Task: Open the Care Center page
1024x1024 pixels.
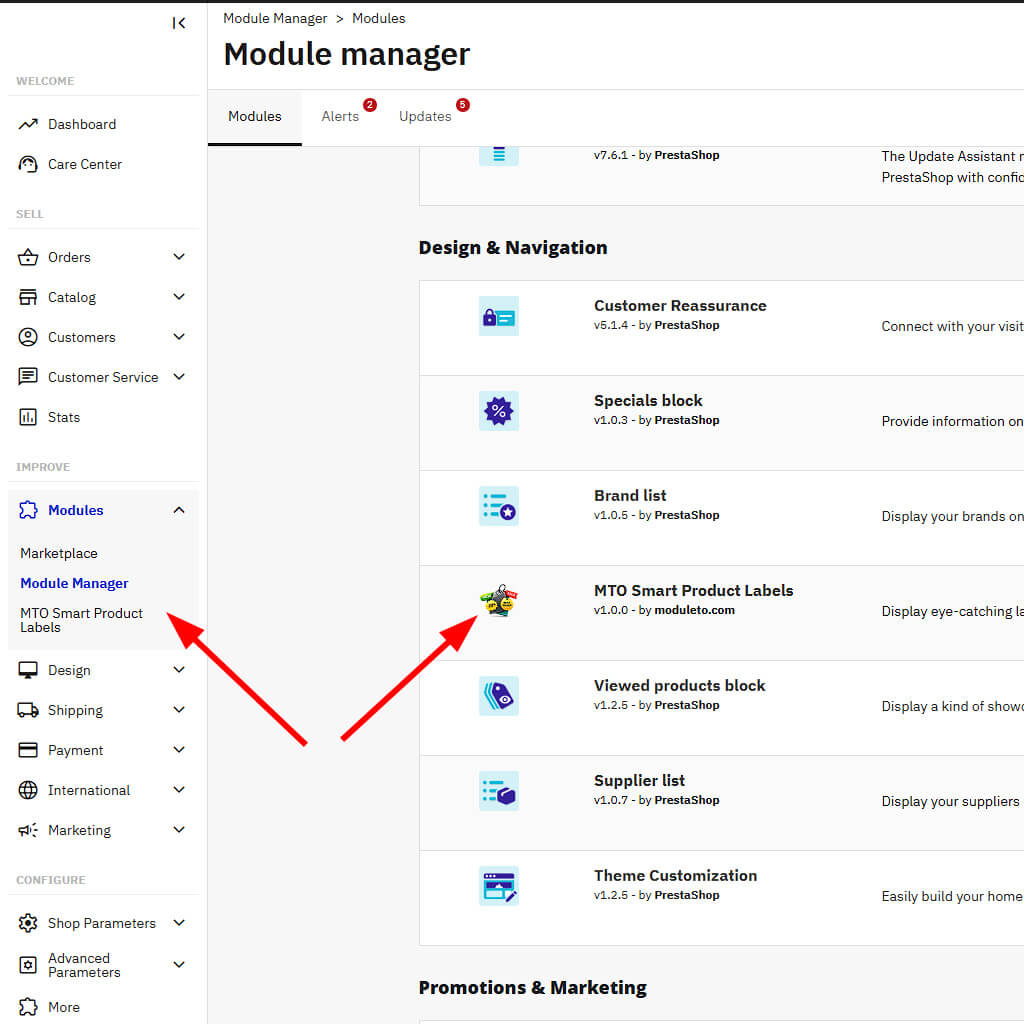Action: [84, 164]
